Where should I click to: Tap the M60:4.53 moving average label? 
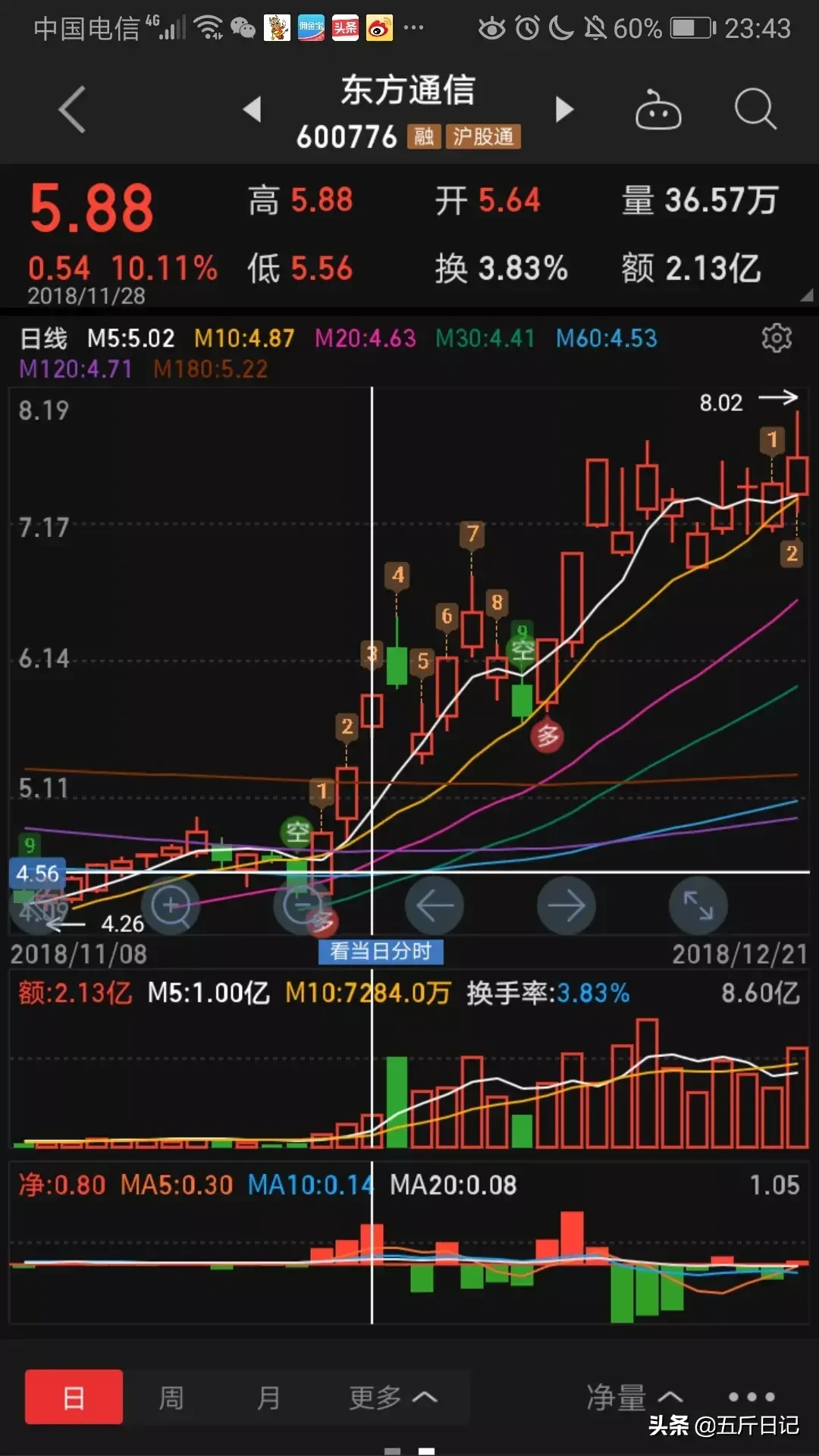click(607, 338)
